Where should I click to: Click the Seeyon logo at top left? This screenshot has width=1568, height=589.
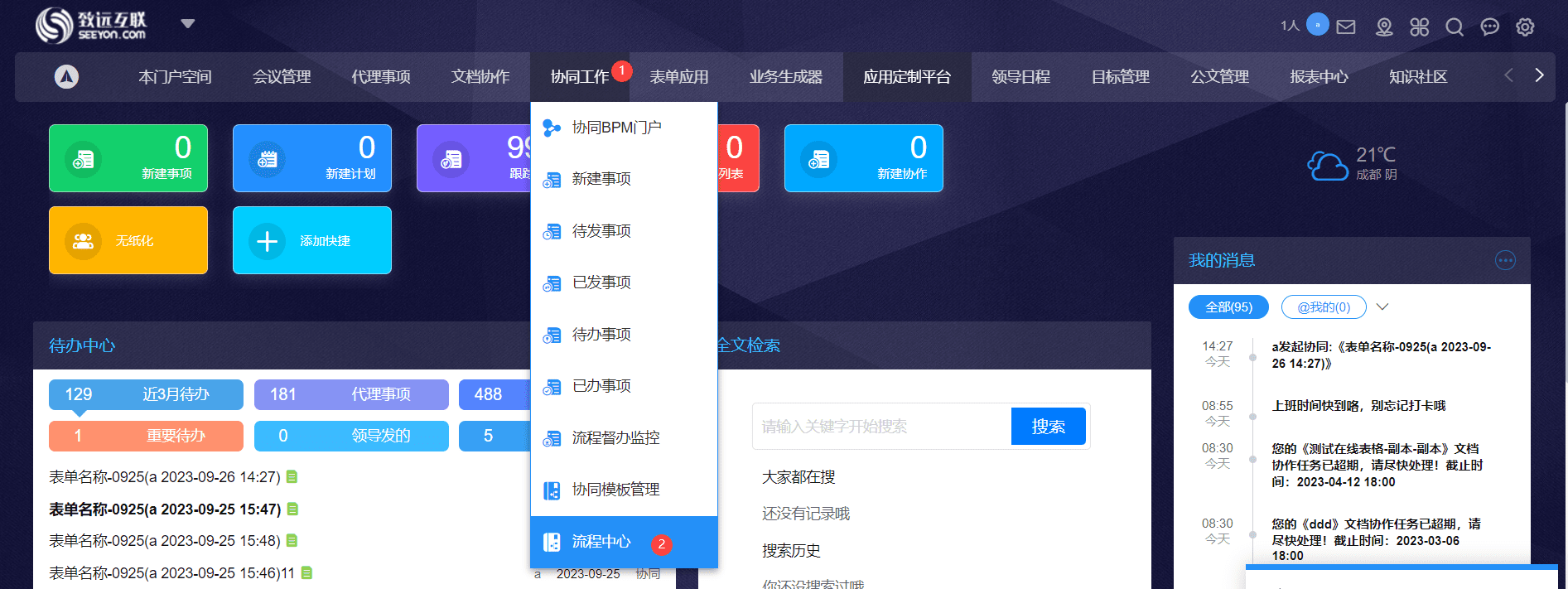coord(90,25)
